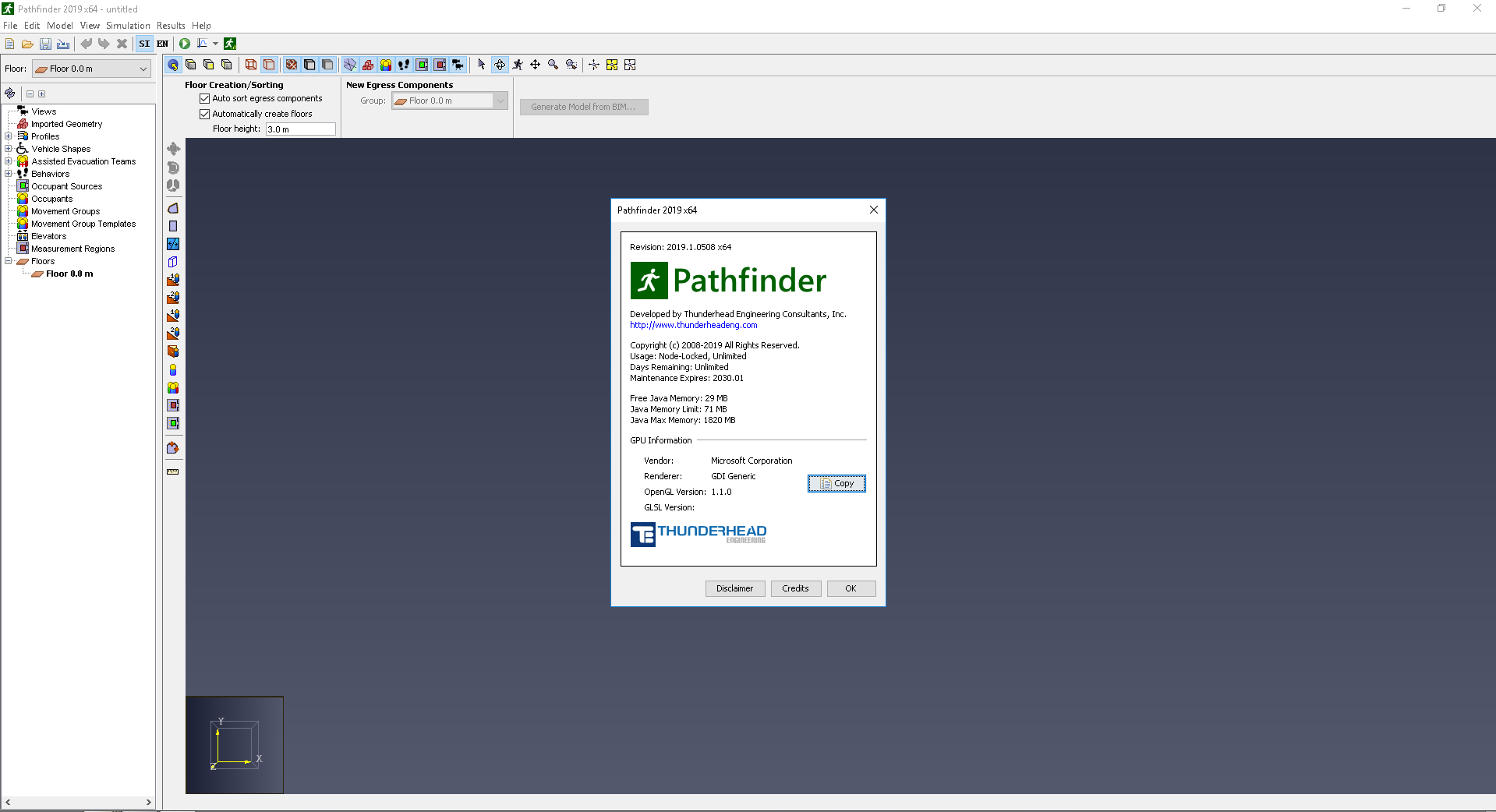The width and height of the screenshot is (1496, 812).
Task: Select the blue thin wall split tool
Action: point(173,244)
